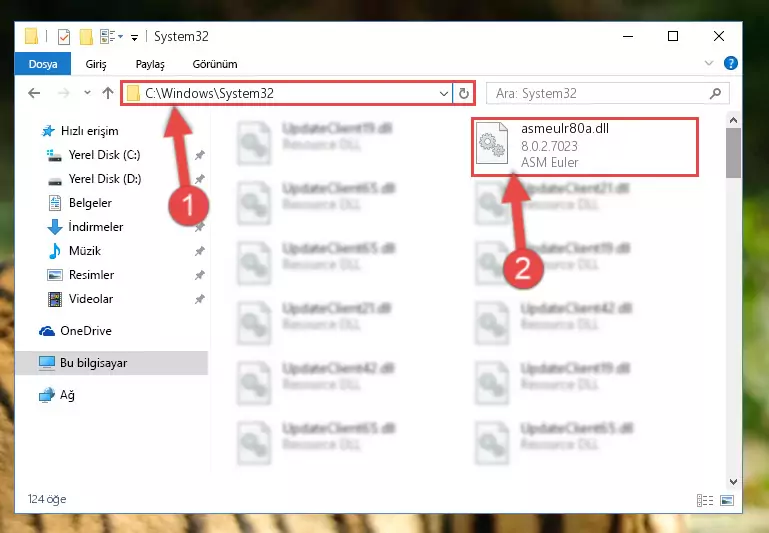Click the properties checkmark icon in title bar

(64, 37)
